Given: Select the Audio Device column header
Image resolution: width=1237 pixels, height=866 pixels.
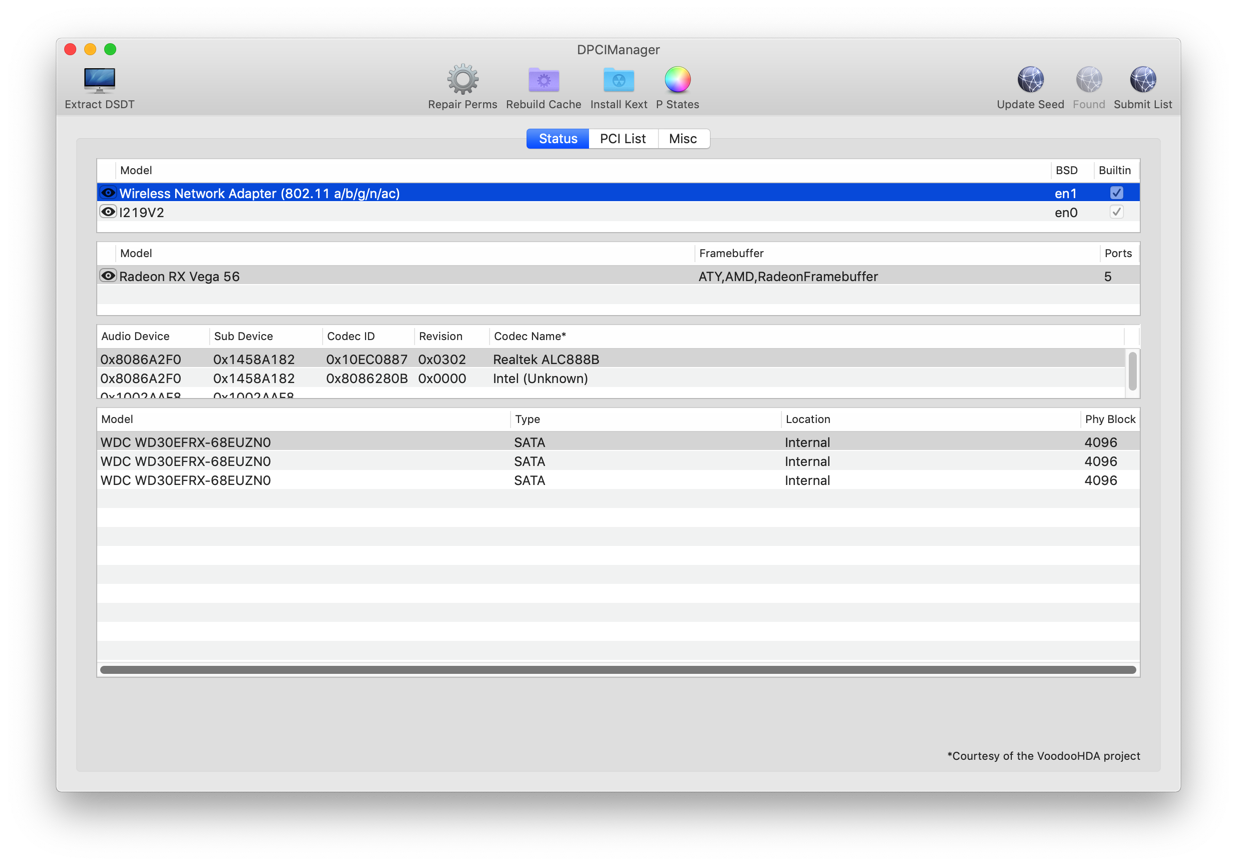Looking at the screenshot, I should click(153, 336).
